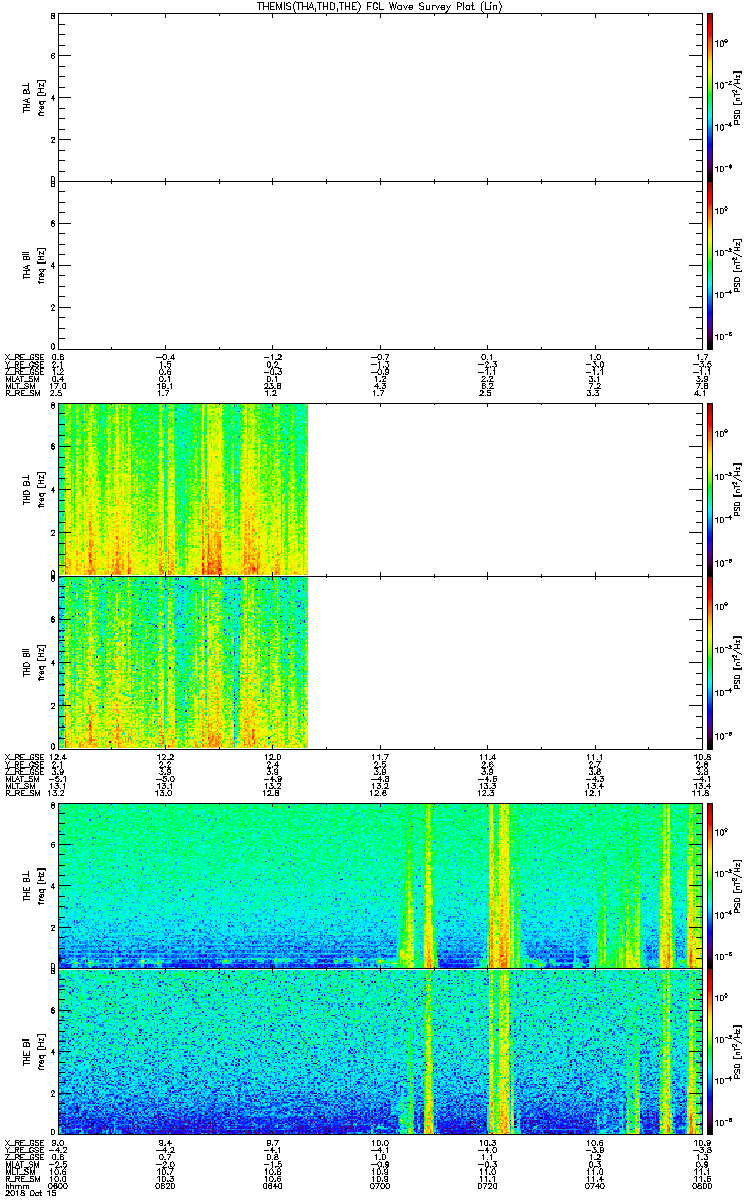Click the 0600 time tick label

[59, 1185]
